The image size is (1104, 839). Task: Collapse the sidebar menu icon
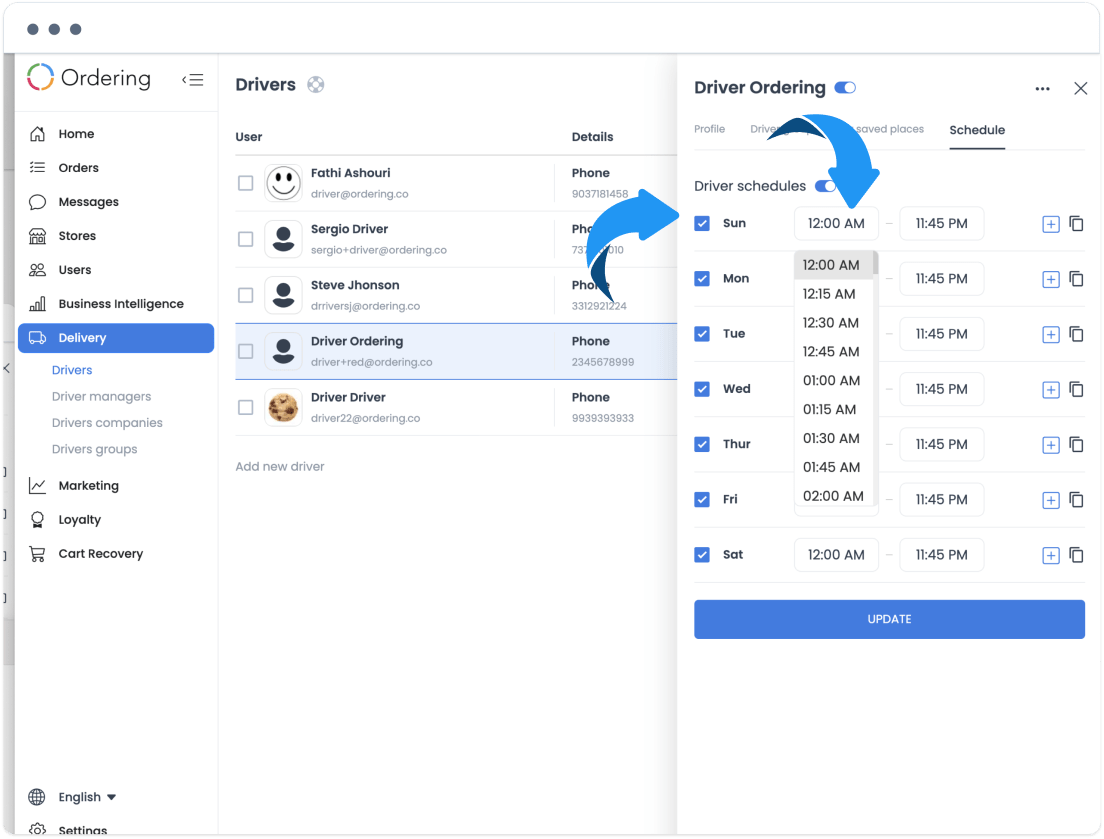[192, 80]
